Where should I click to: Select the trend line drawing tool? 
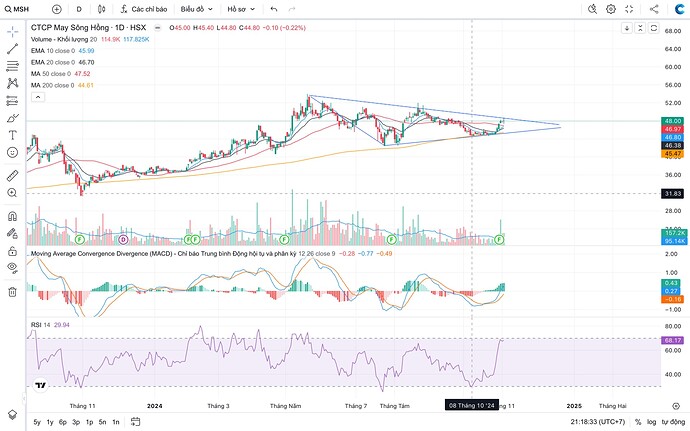click(12, 49)
